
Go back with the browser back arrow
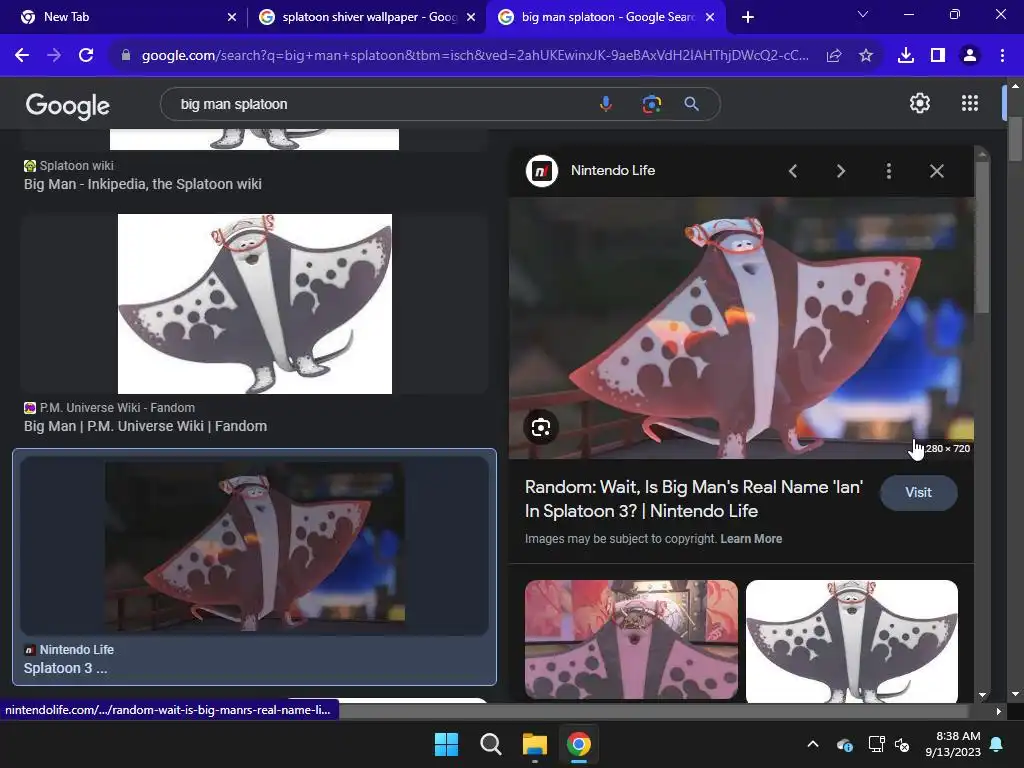pyautogui.click(x=22, y=56)
